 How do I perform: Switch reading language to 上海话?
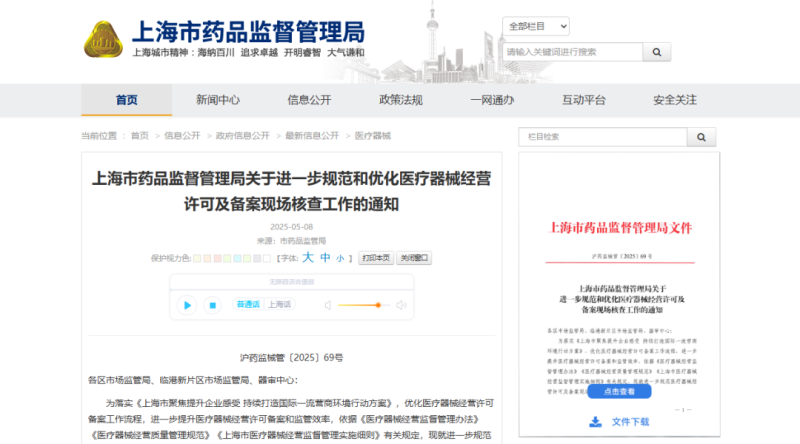coord(280,305)
